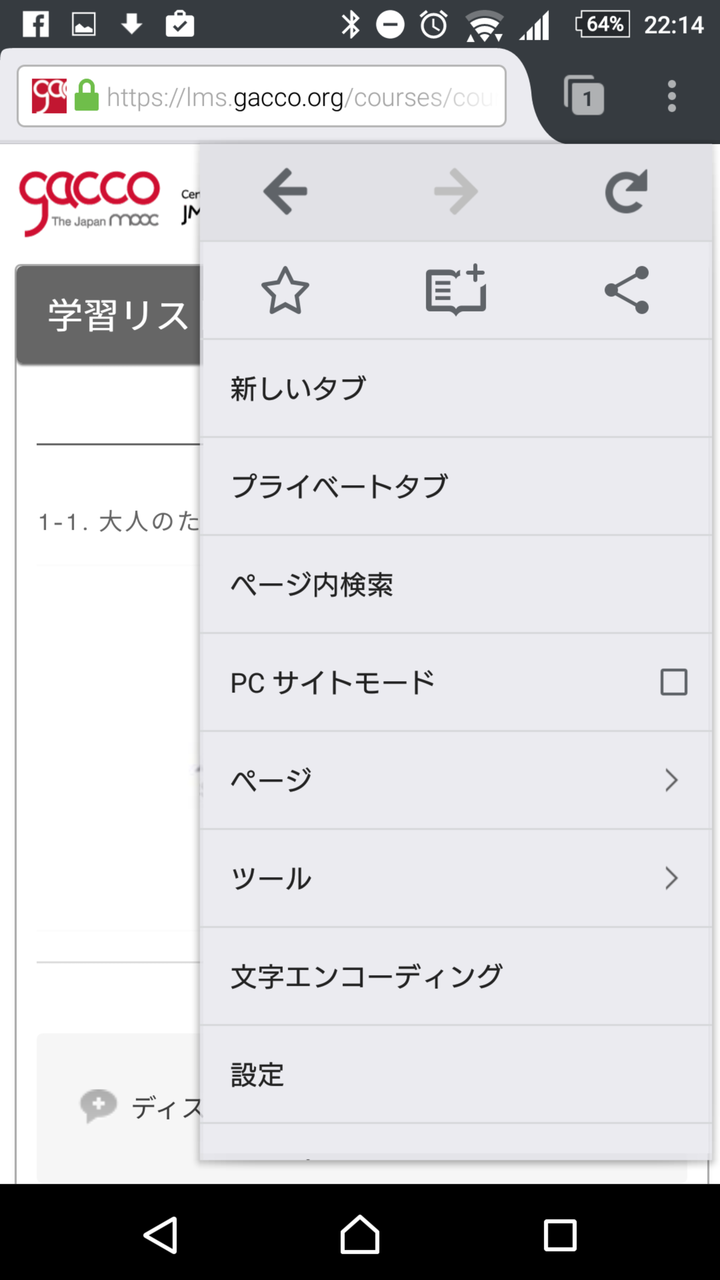This screenshot has width=720, height=1280.
Task: Open 文字エンコーディング menu entry
Action: coord(456,976)
